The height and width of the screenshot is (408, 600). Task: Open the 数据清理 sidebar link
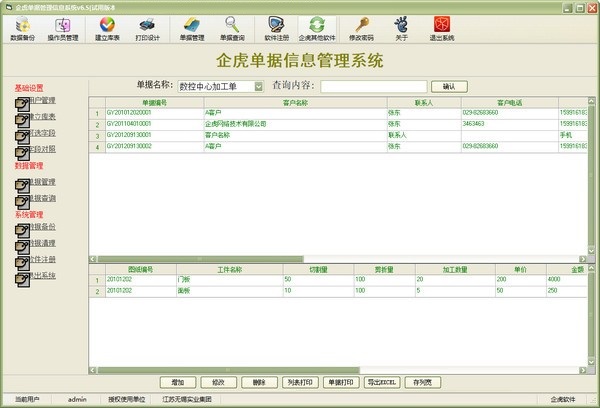(x=42, y=243)
